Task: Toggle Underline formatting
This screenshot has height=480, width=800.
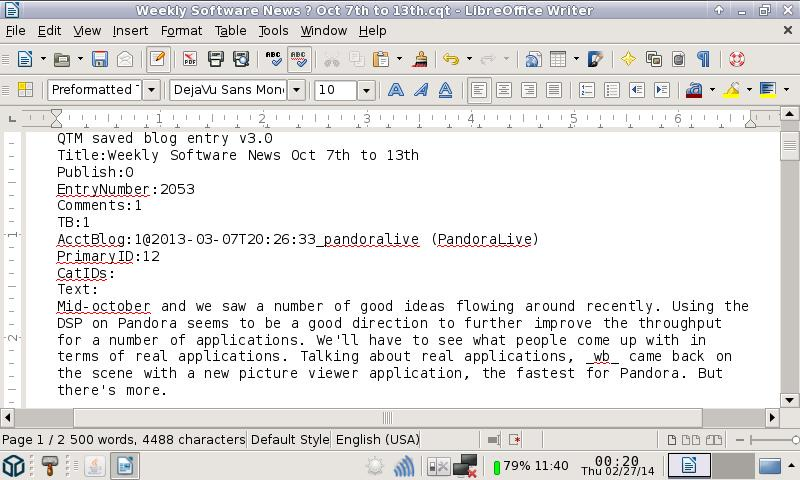Action: (x=446, y=90)
